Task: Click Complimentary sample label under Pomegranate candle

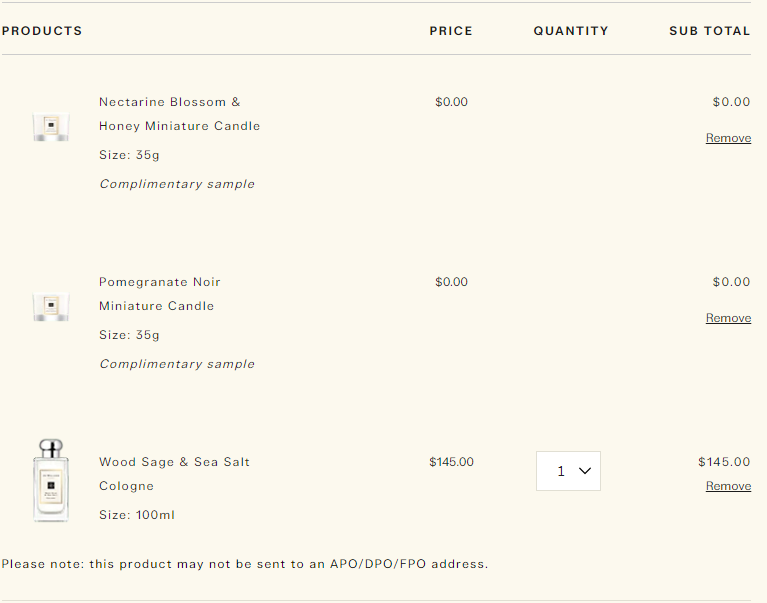Action: coord(177,364)
